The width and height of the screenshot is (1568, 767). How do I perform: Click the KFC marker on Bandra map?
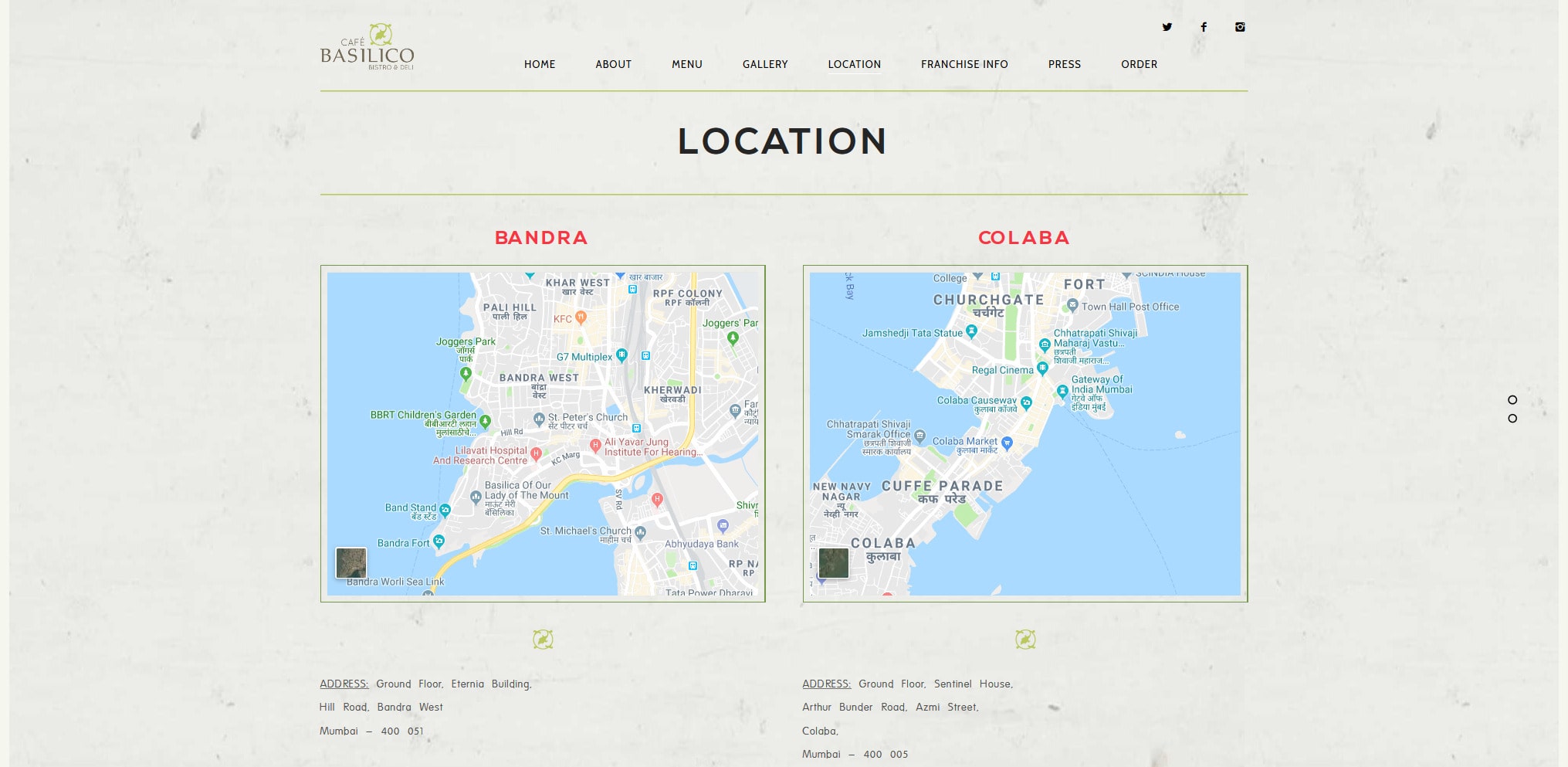tap(581, 317)
